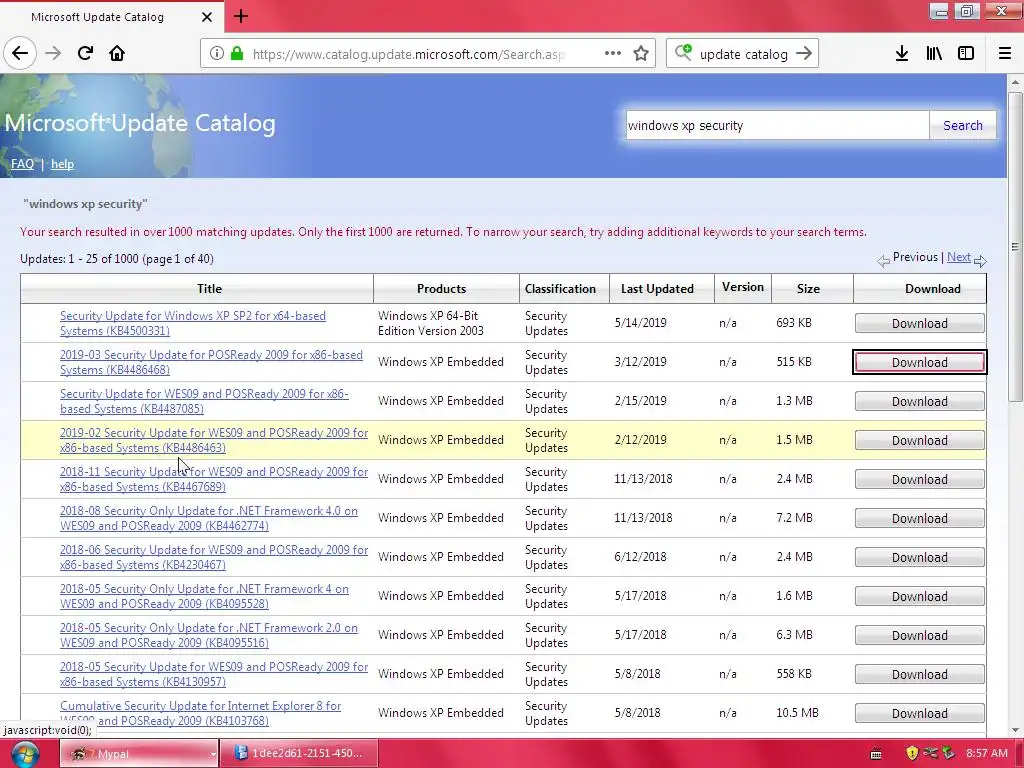
Task: Open the KB4095516 .NET Framework 2.0 link
Action: [208, 635]
